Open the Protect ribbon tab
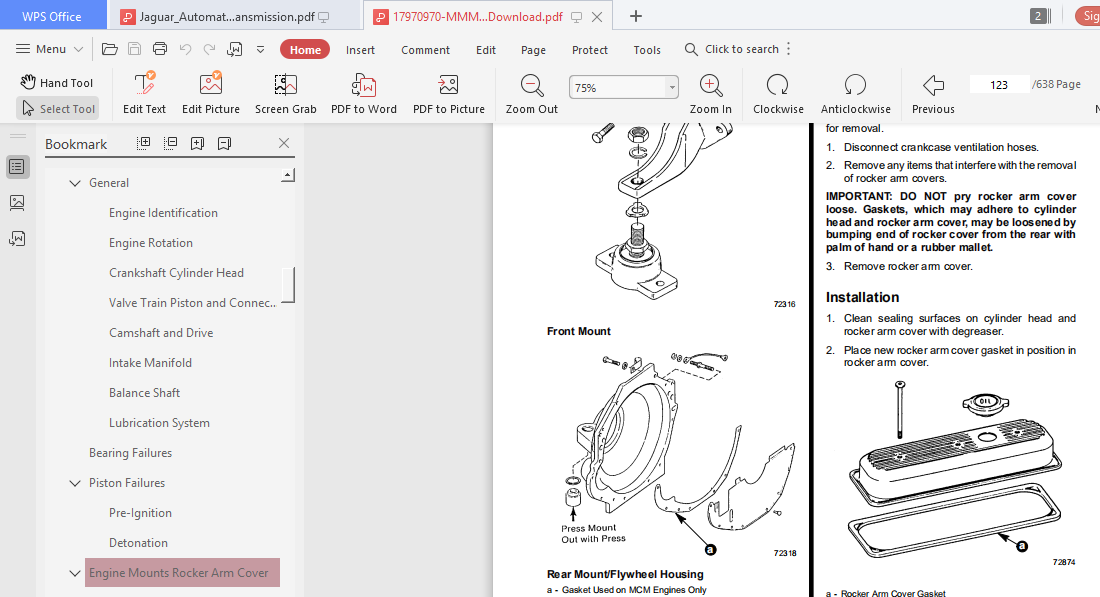This screenshot has width=1100, height=597. pyautogui.click(x=589, y=50)
